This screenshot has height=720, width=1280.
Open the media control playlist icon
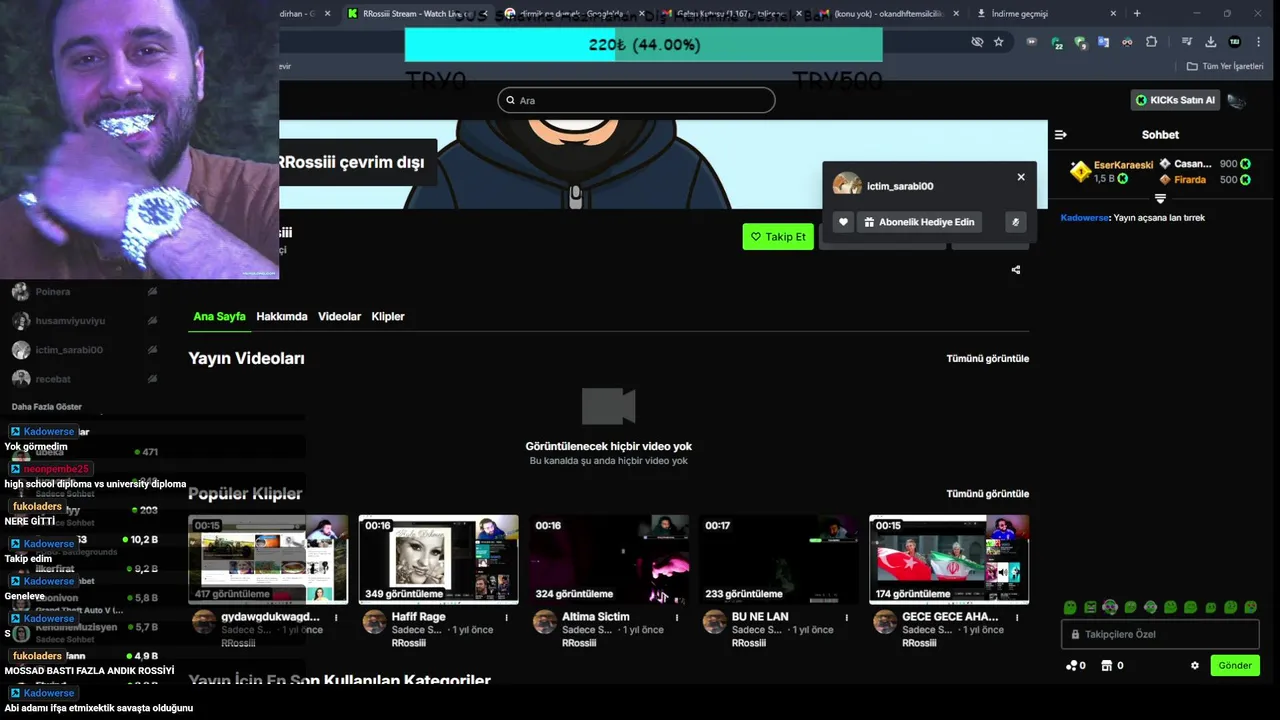click(x=1187, y=42)
